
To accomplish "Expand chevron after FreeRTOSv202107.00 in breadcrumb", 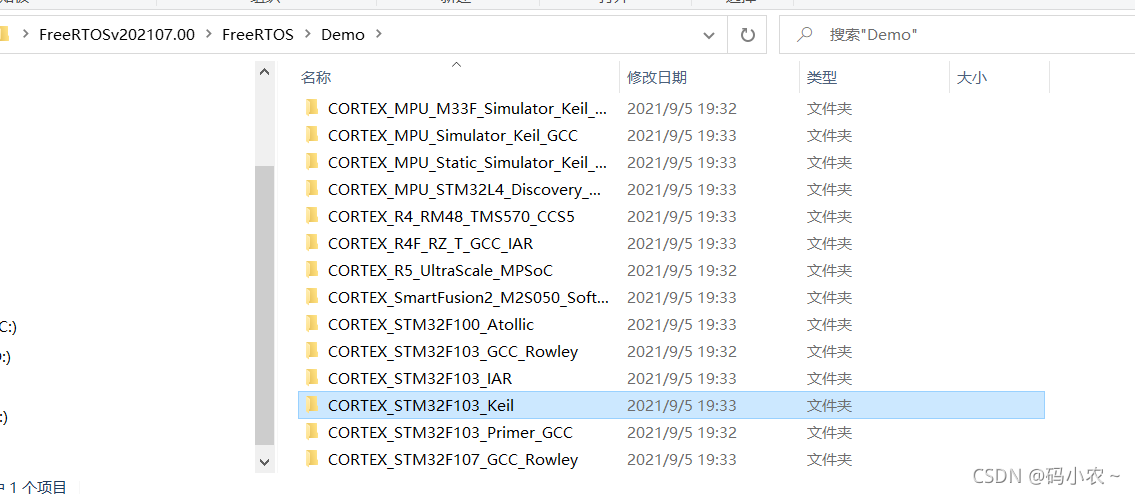I will 209,34.
